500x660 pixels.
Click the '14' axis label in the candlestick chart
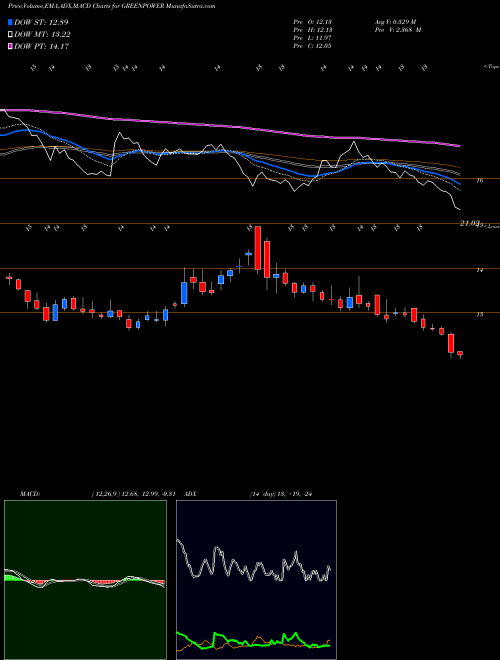[479, 270]
